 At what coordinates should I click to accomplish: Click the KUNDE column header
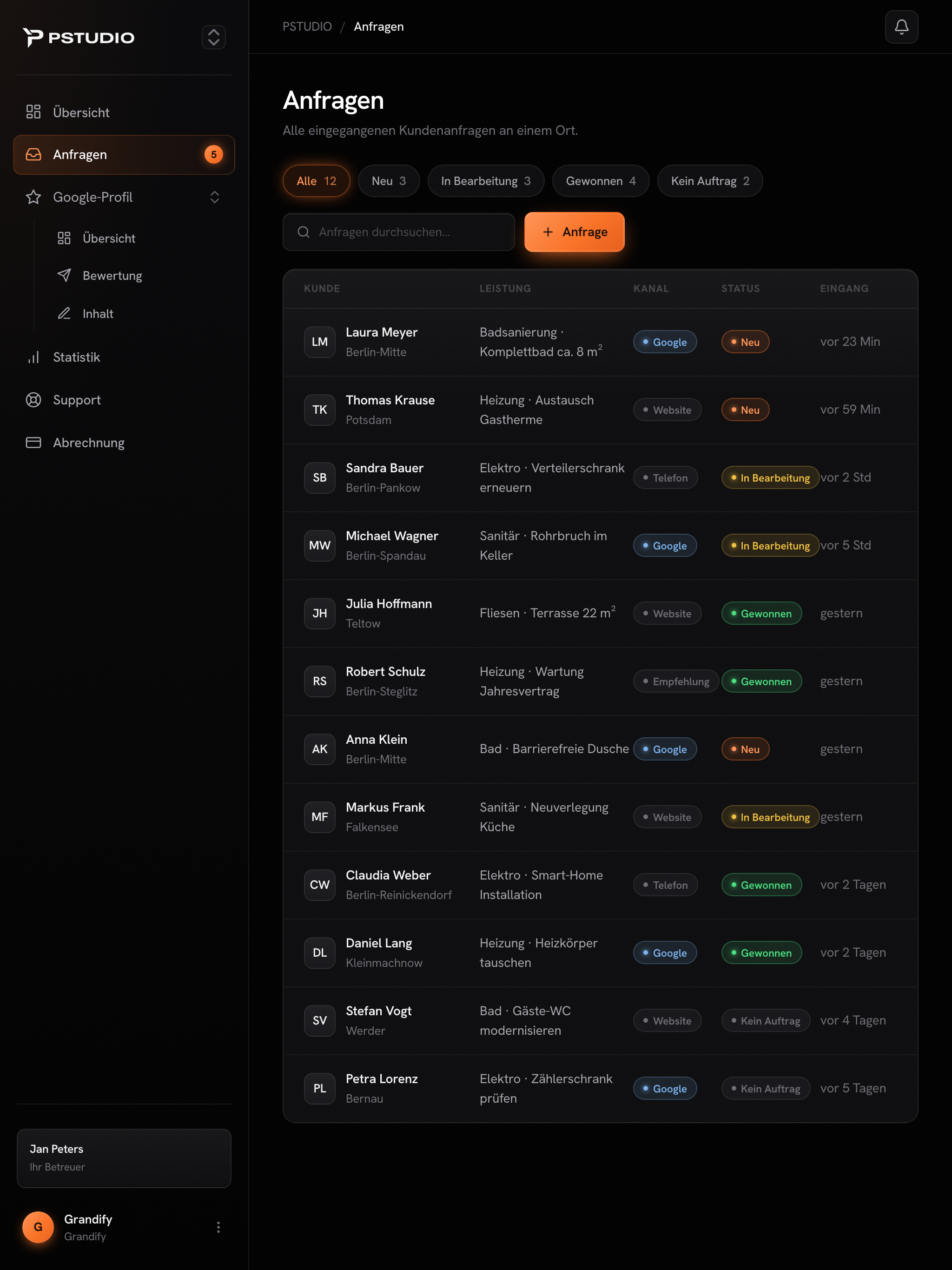[322, 288]
